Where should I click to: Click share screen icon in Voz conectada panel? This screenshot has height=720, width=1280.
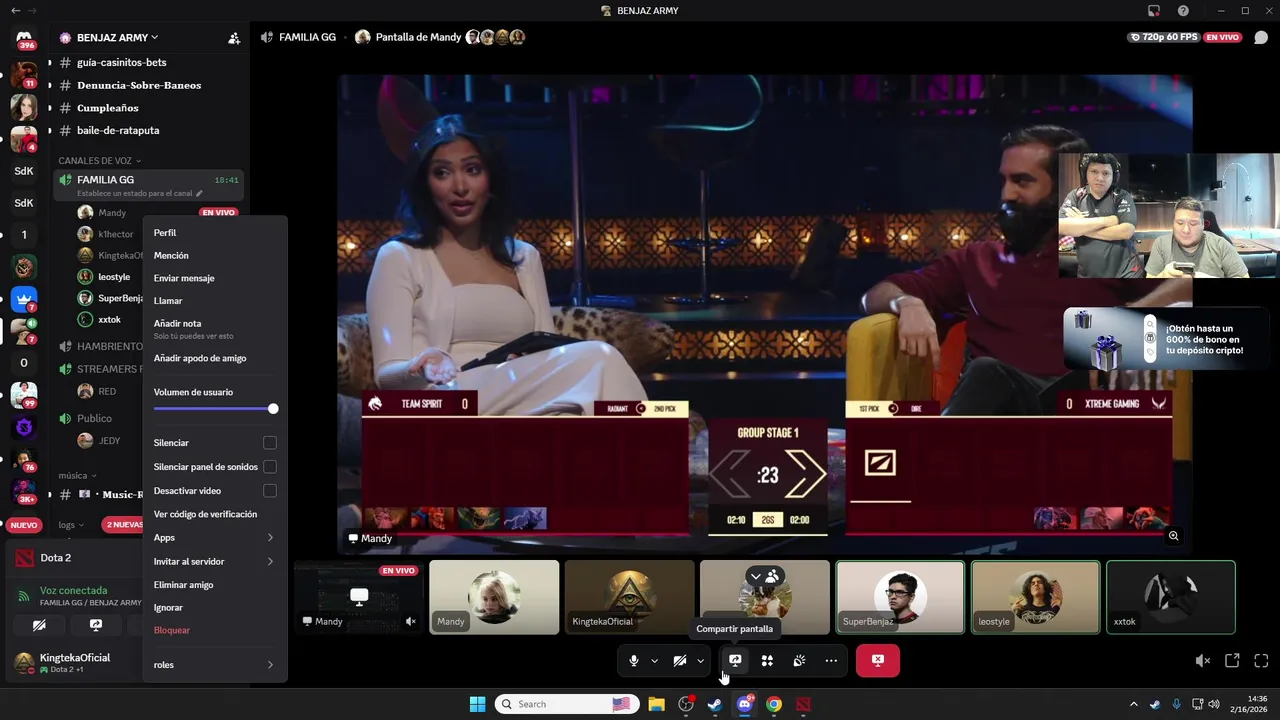coord(96,625)
